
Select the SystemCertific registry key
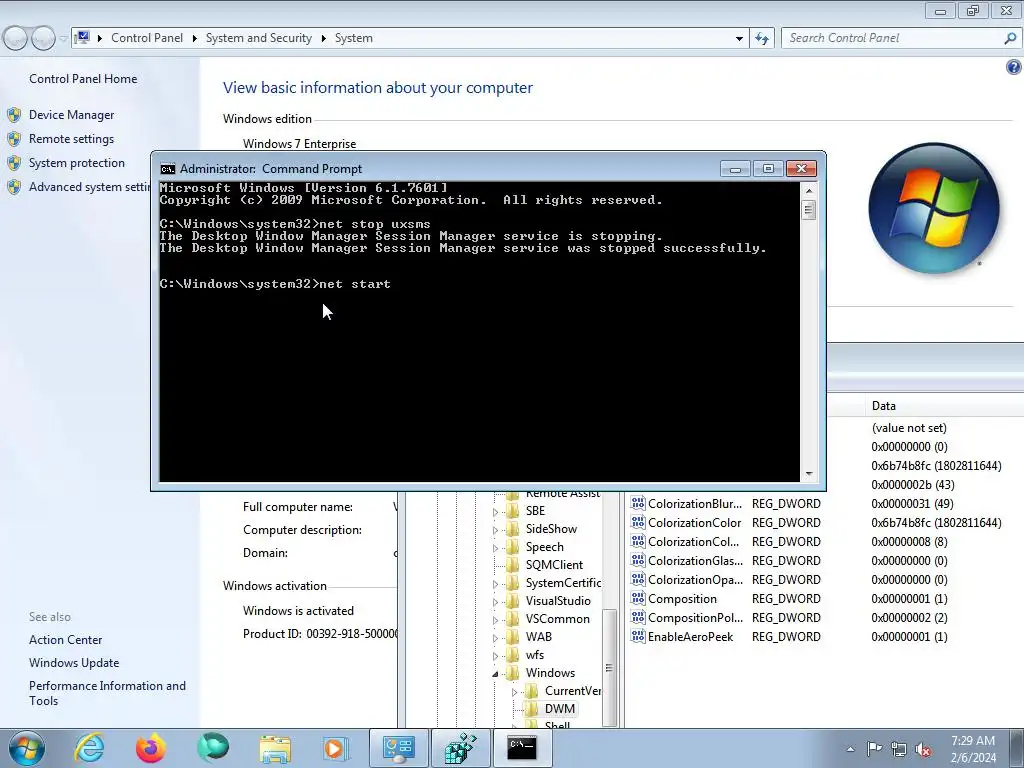coord(562,583)
